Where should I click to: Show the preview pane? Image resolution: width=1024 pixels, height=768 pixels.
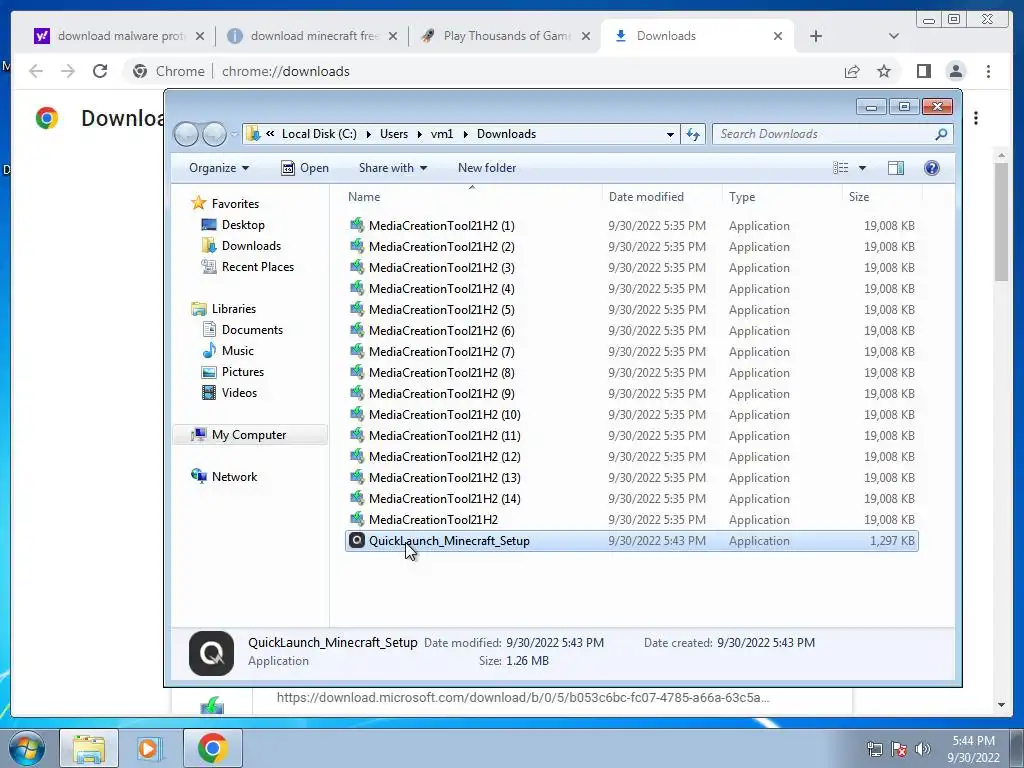click(x=896, y=168)
